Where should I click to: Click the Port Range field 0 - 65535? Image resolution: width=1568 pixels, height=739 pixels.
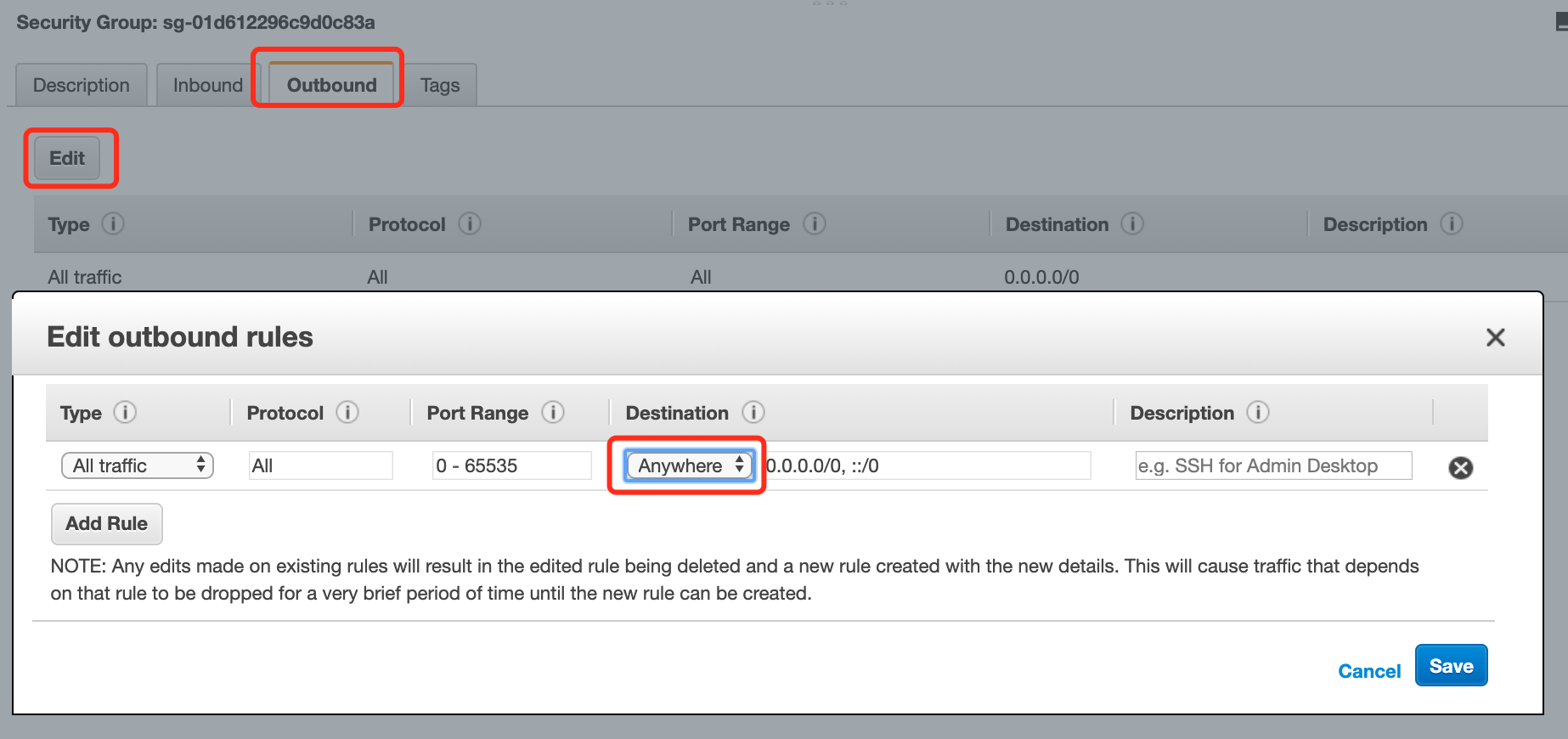click(512, 465)
